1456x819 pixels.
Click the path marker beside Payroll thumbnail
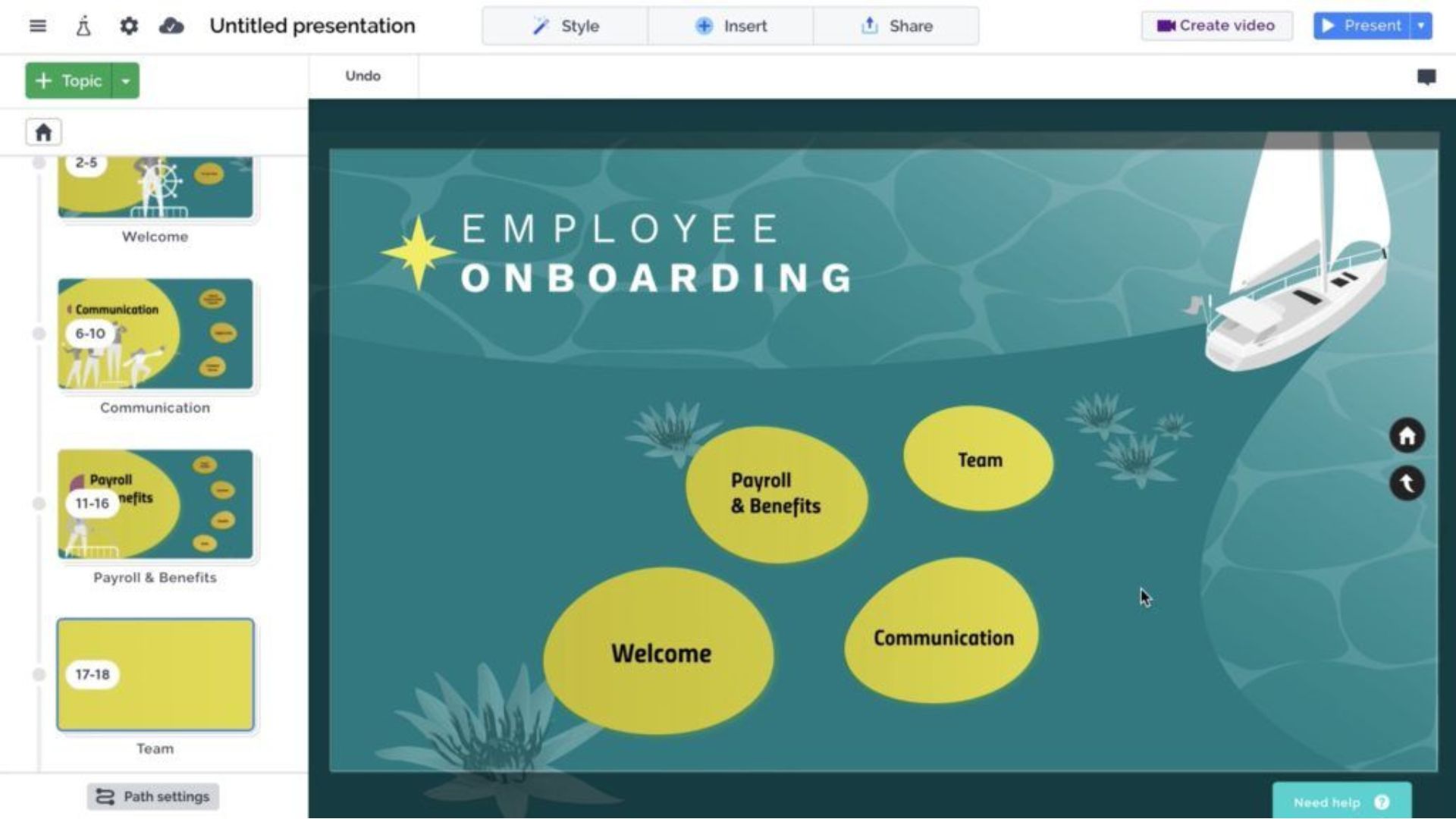(39, 504)
